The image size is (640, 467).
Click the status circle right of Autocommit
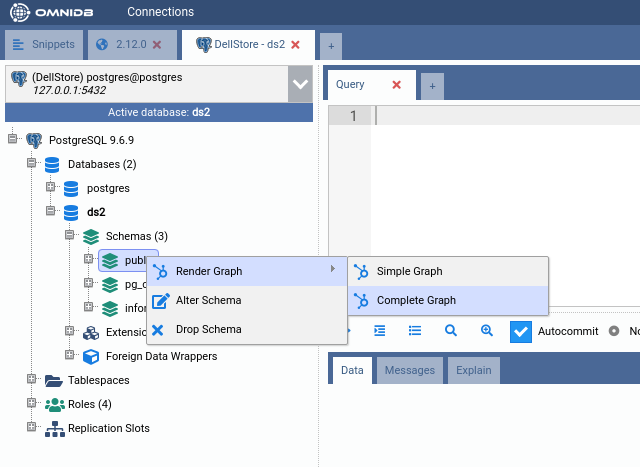click(614, 331)
